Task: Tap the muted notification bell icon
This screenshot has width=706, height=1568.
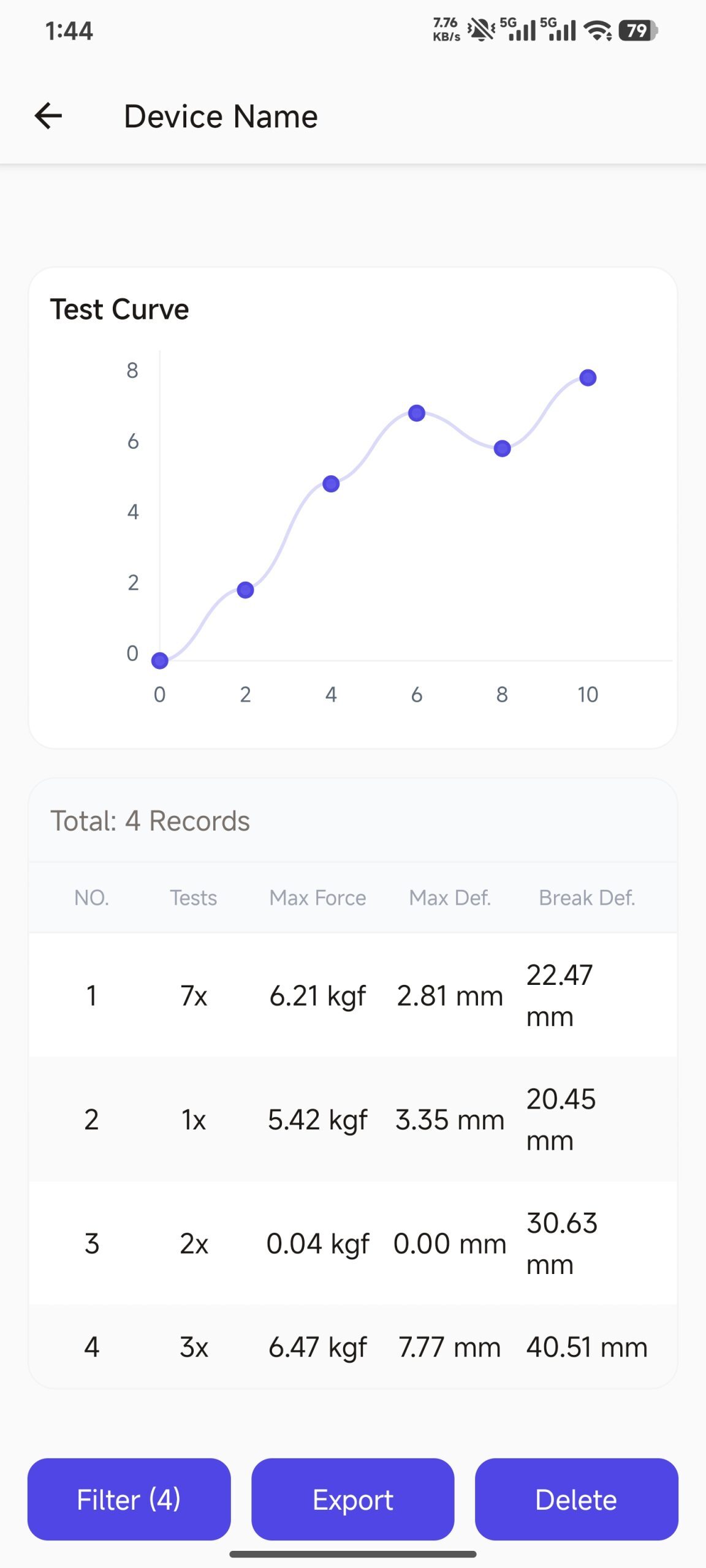Action: [x=481, y=29]
